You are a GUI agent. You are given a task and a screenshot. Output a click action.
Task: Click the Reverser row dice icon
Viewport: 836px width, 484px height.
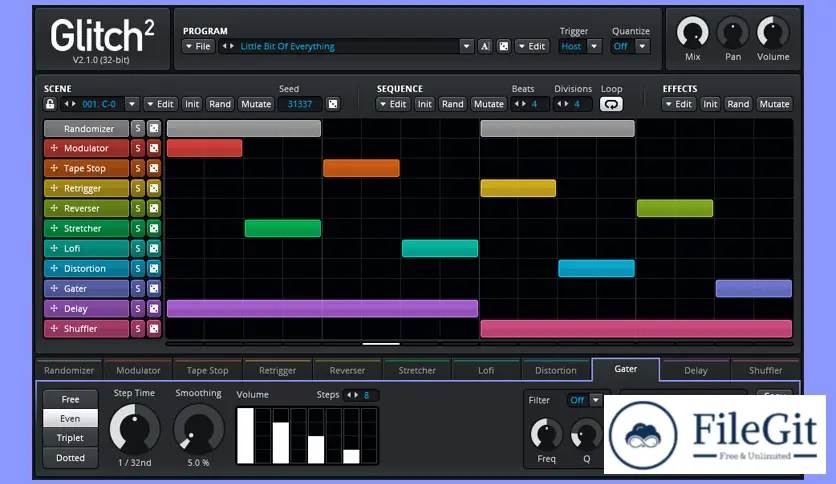coord(154,208)
